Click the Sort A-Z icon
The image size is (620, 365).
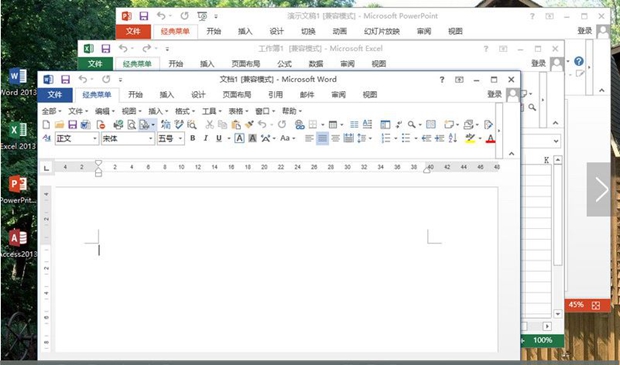point(453,138)
